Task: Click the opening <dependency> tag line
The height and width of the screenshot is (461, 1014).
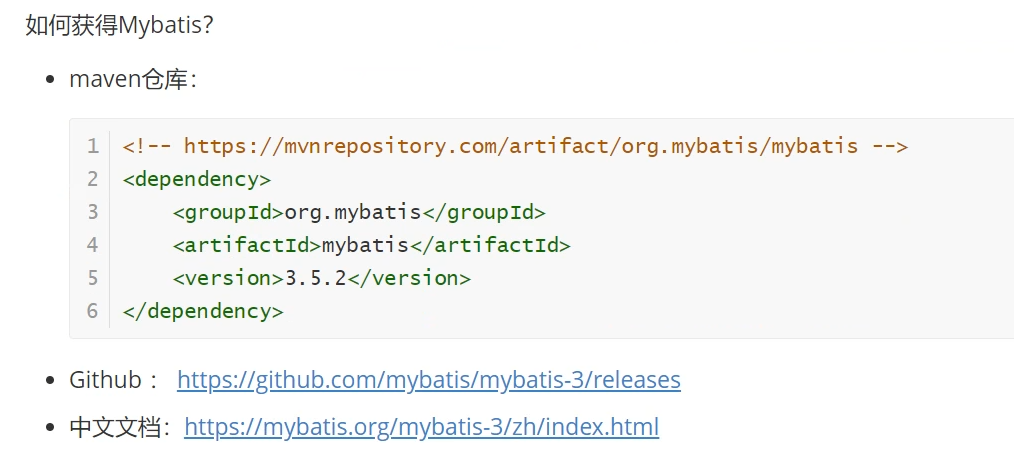Action: [197, 179]
